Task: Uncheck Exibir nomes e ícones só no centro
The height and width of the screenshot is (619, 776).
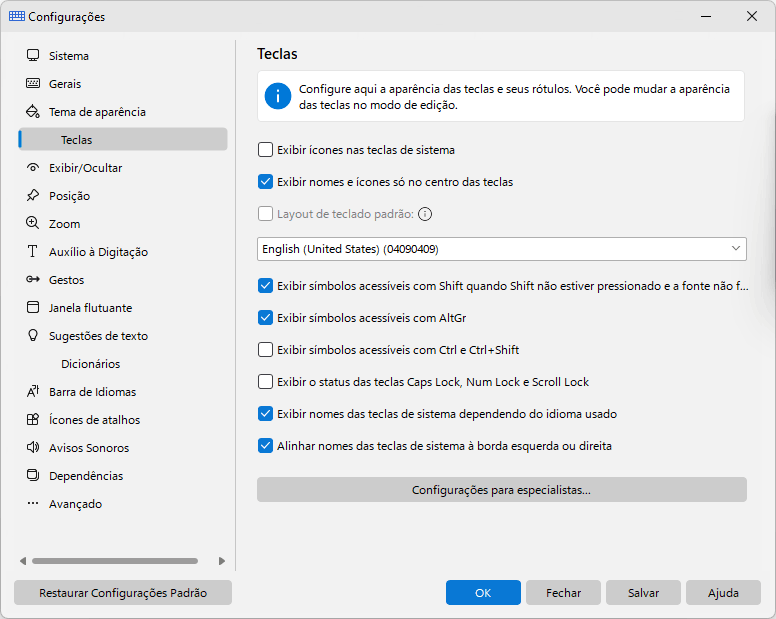Action: (265, 182)
